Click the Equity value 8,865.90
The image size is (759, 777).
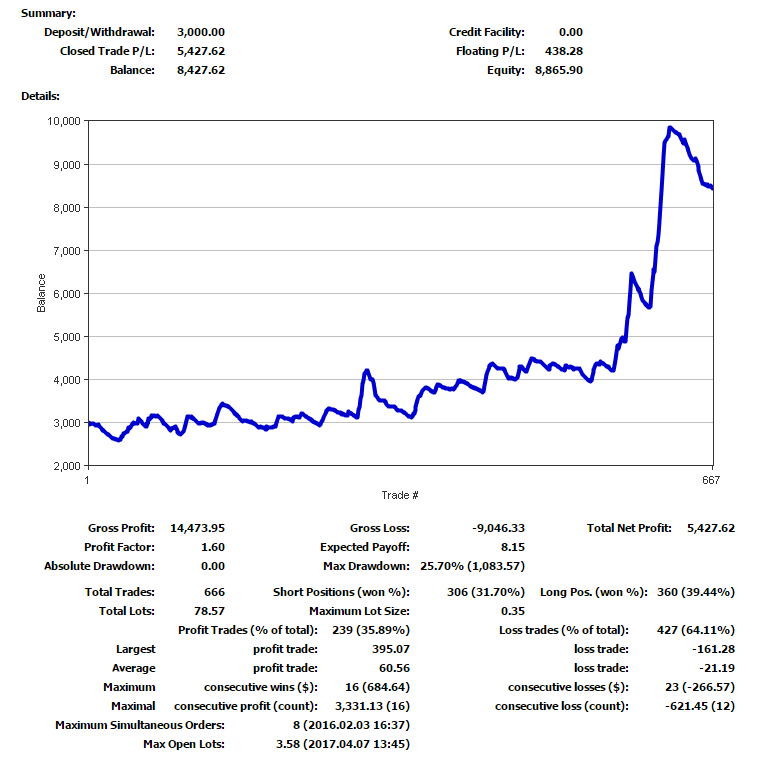pos(559,70)
